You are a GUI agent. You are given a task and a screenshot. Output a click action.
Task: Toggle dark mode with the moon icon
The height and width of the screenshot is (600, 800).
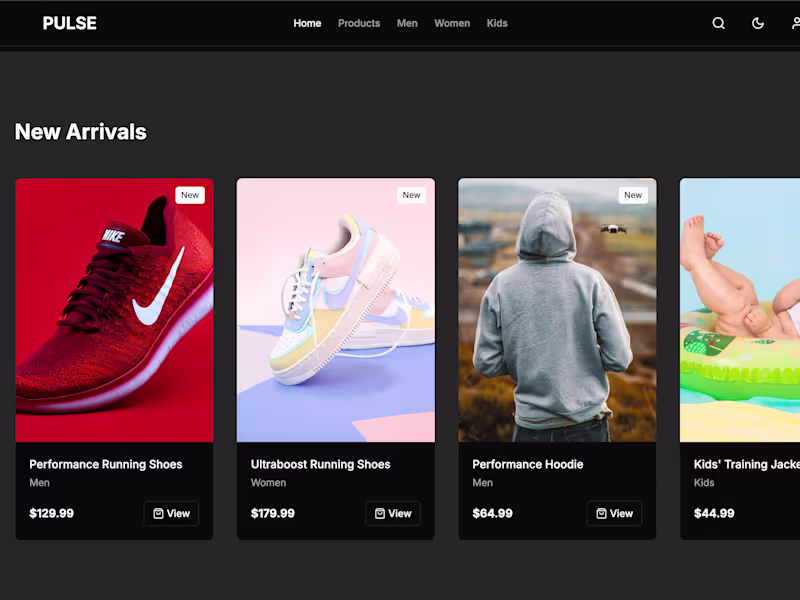[x=757, y=23]
